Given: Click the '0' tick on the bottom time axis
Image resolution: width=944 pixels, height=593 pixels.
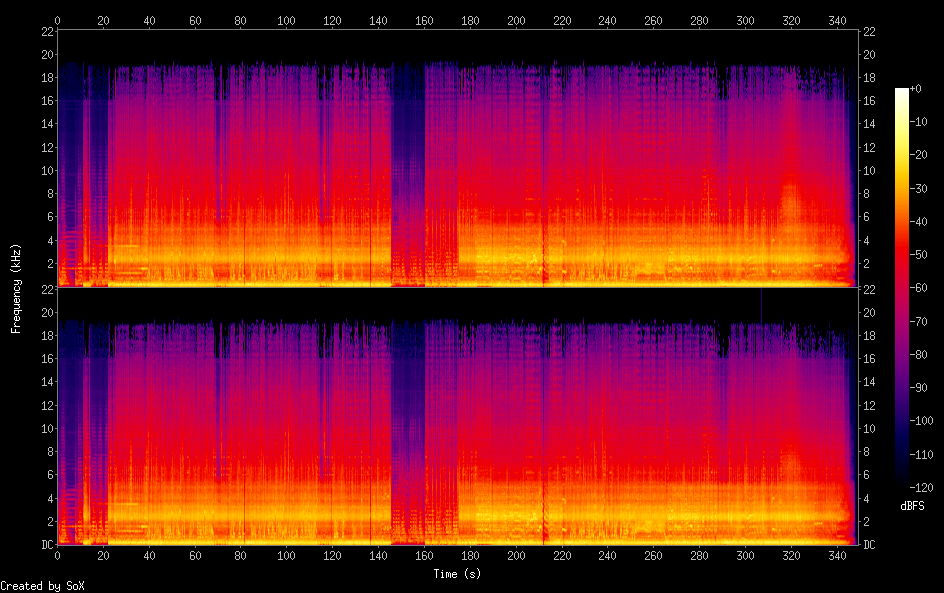Looking at the screenshot, I should [58, 555].
